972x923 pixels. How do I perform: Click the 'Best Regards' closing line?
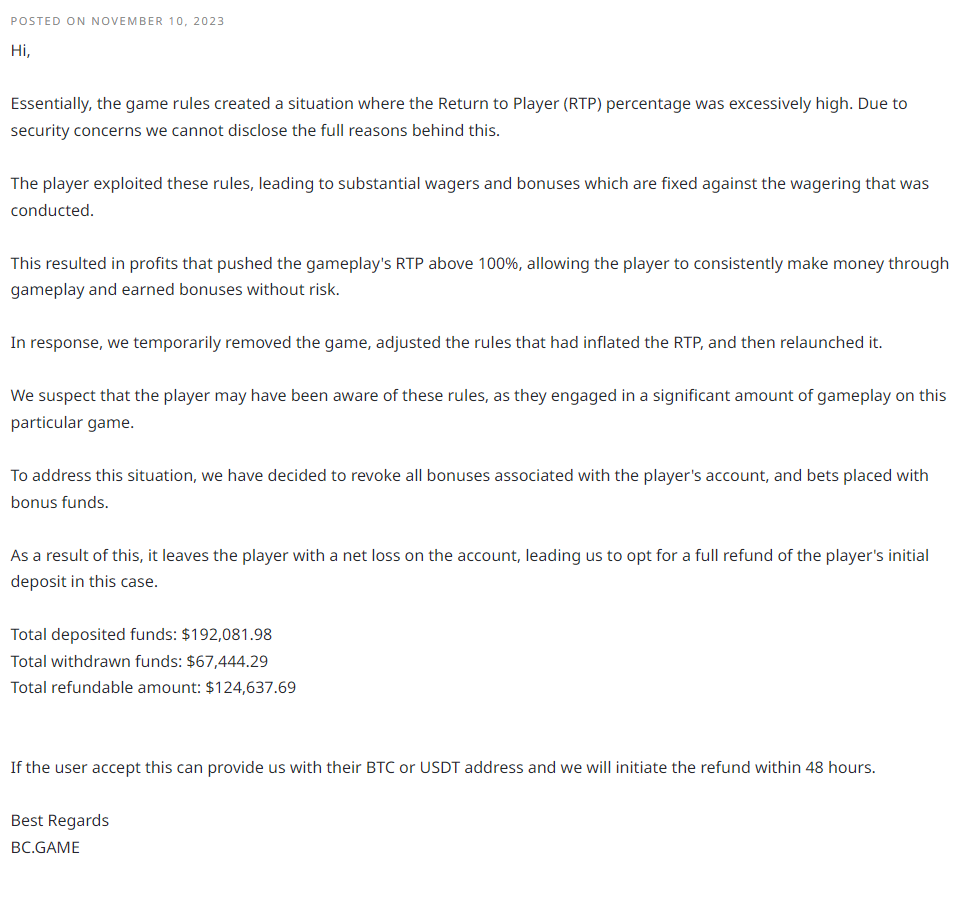[60, 821]
